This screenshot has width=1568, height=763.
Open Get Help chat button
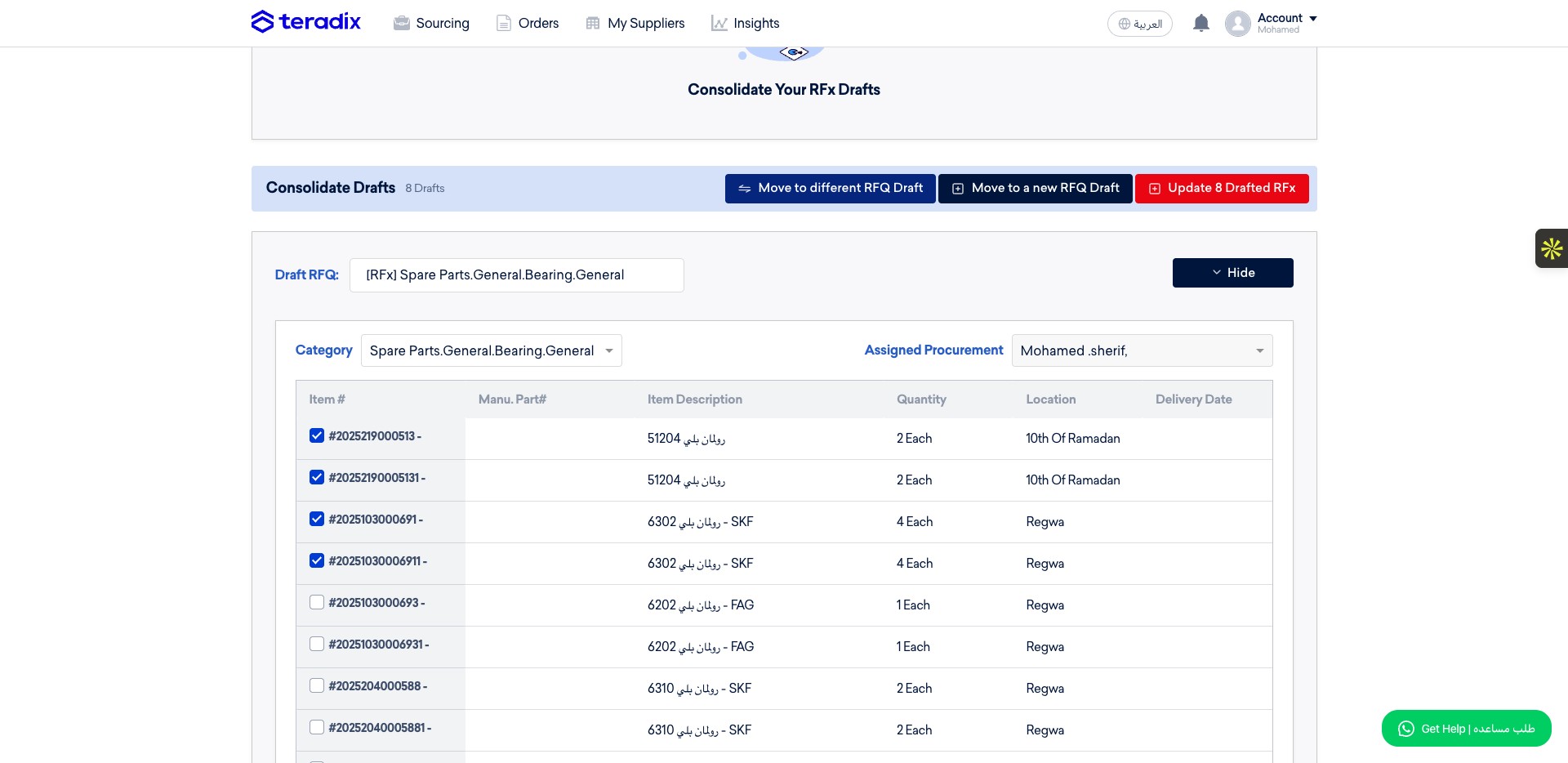1466,729
